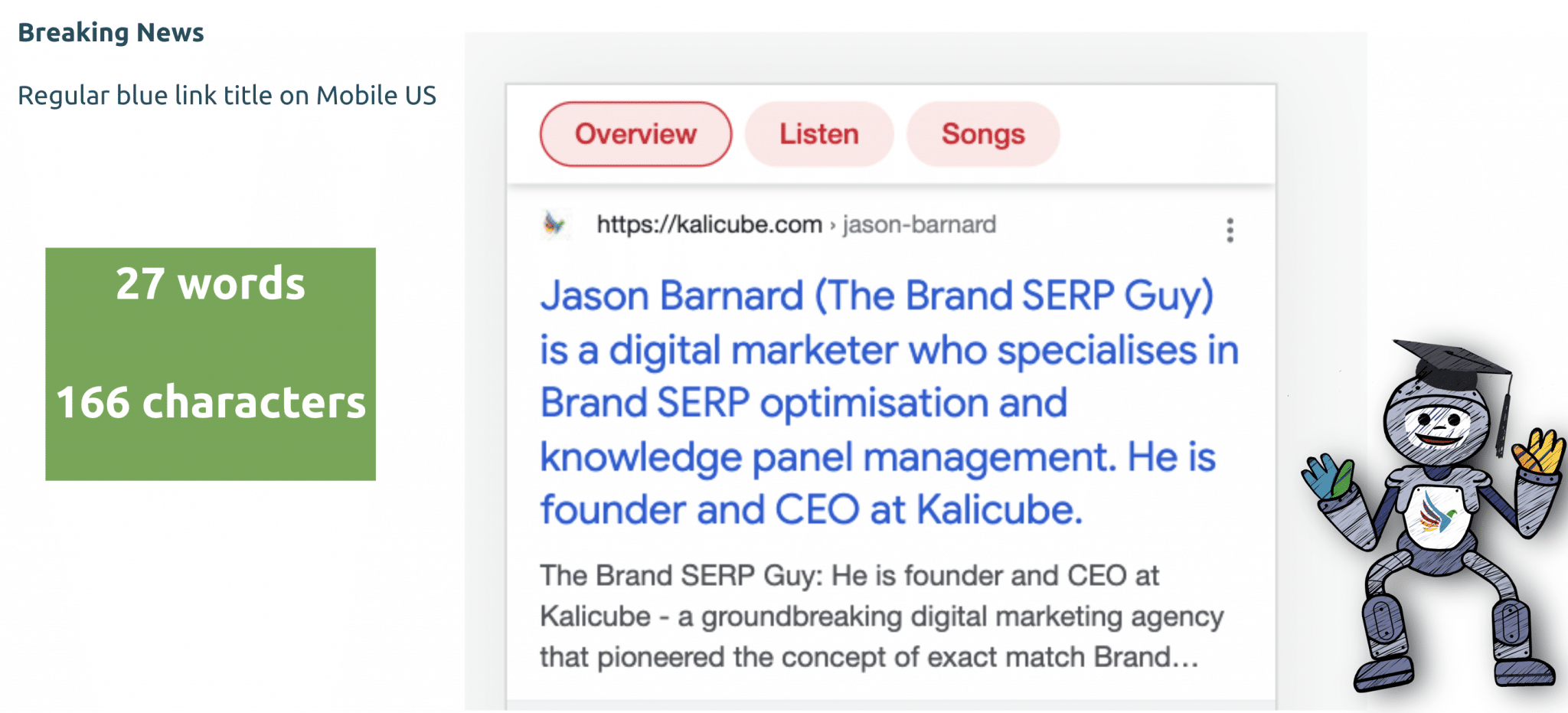Click the 166 characters label
The height and width of the screenshot is (713, 1568).
(x=211, y=402)
